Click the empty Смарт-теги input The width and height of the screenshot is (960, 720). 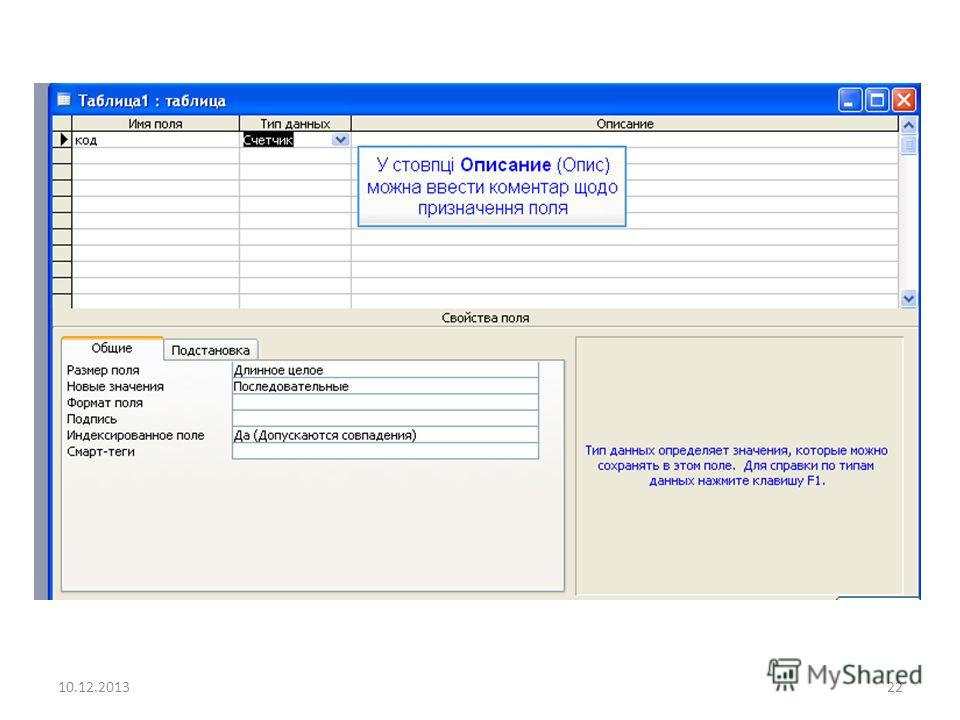[385, 451]
